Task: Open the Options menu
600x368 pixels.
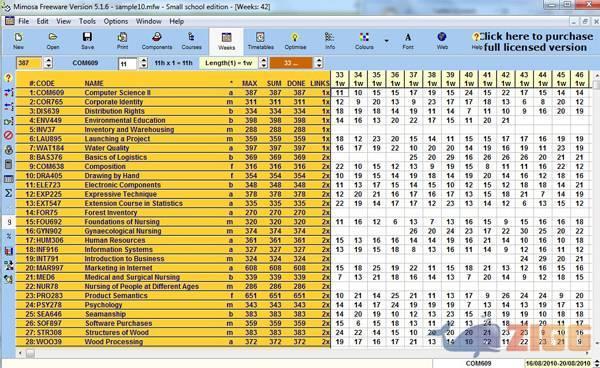Action: coord(116,21)
